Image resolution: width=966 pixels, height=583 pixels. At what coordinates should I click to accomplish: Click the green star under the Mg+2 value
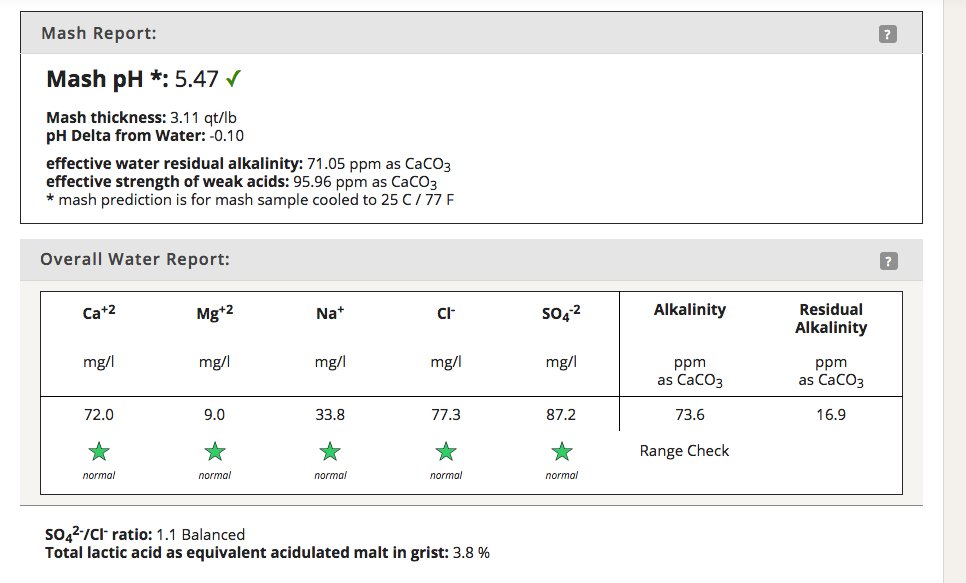[215, 451]
